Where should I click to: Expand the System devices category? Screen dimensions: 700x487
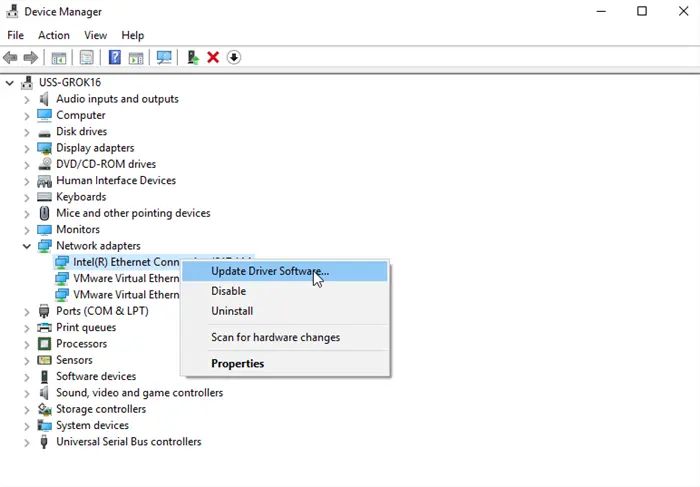(x=27, y=426)
